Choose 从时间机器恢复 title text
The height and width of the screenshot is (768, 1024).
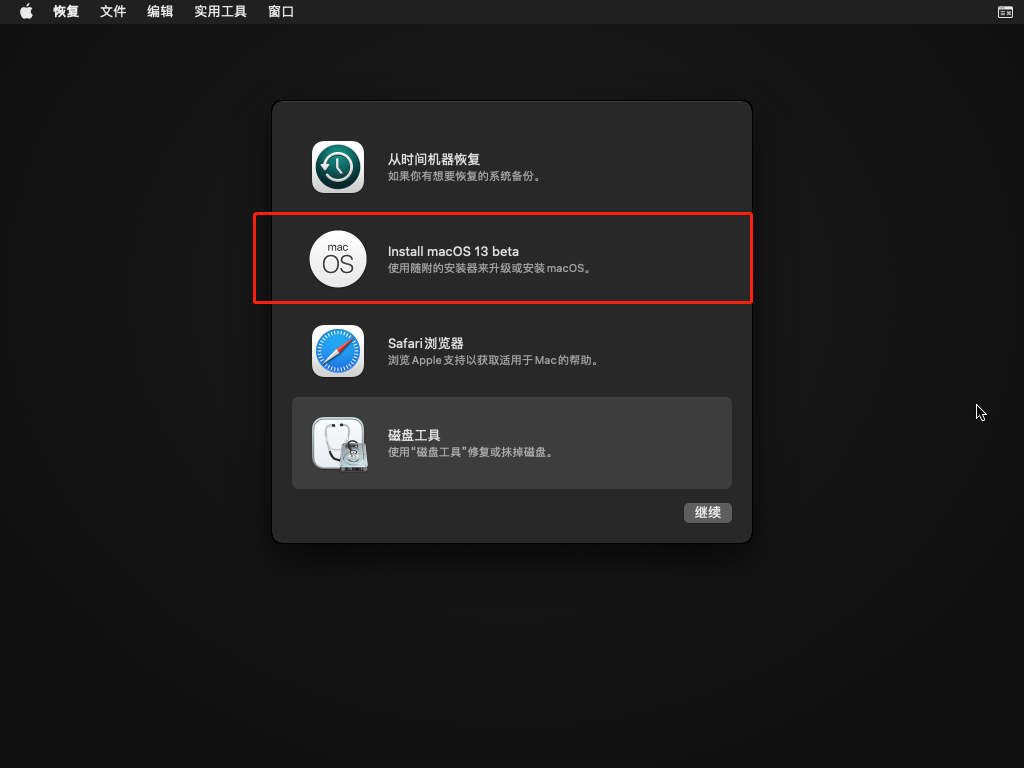(434, 159)
